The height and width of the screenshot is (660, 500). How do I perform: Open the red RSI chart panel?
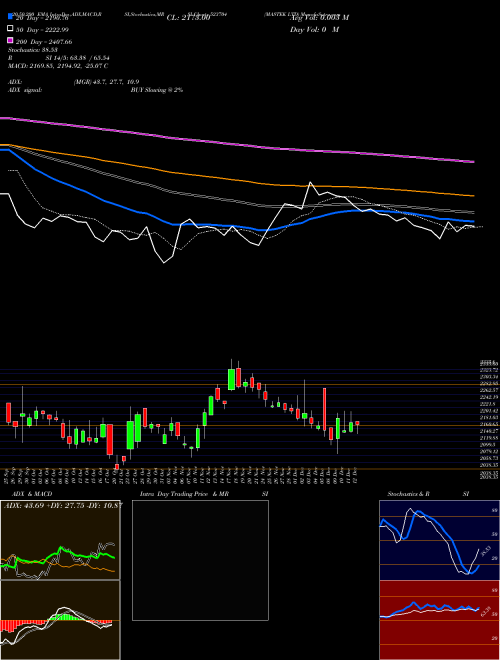tap(439, 620)
